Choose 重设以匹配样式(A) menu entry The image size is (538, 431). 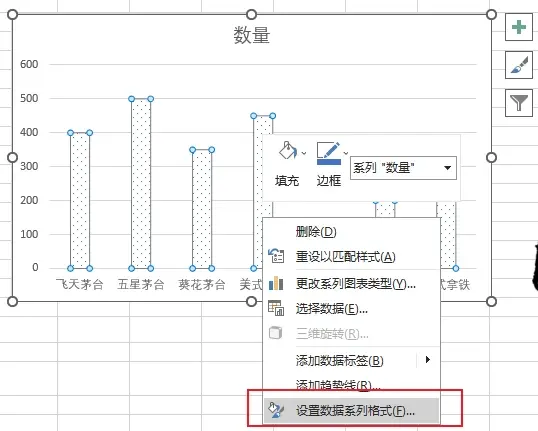351,256
